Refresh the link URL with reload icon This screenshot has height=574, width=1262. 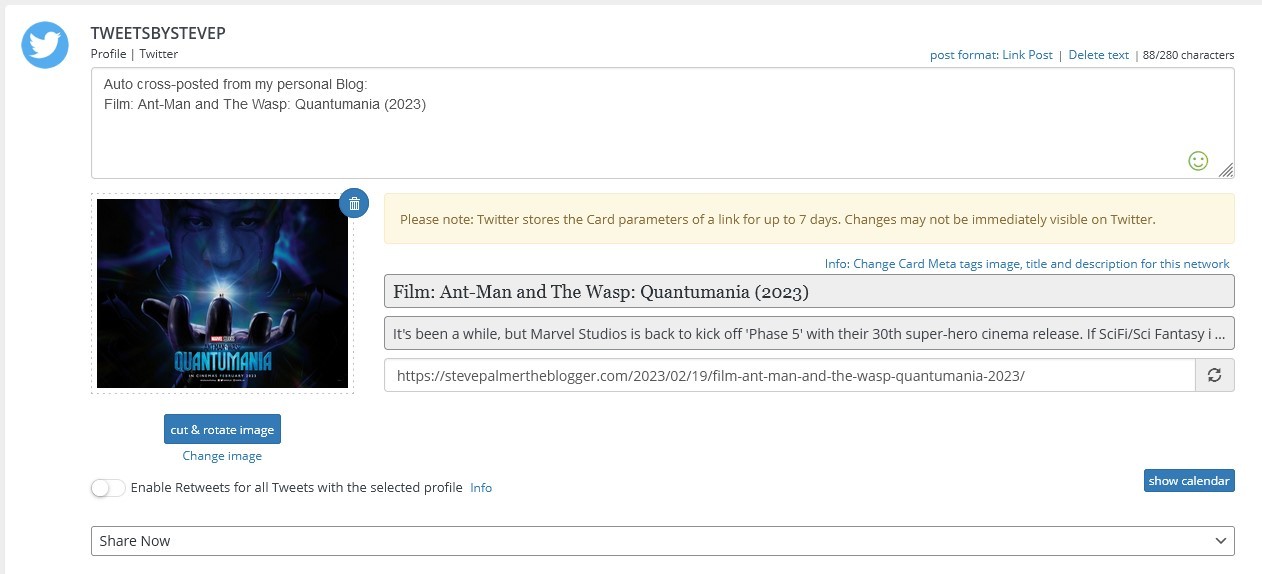1215,375
